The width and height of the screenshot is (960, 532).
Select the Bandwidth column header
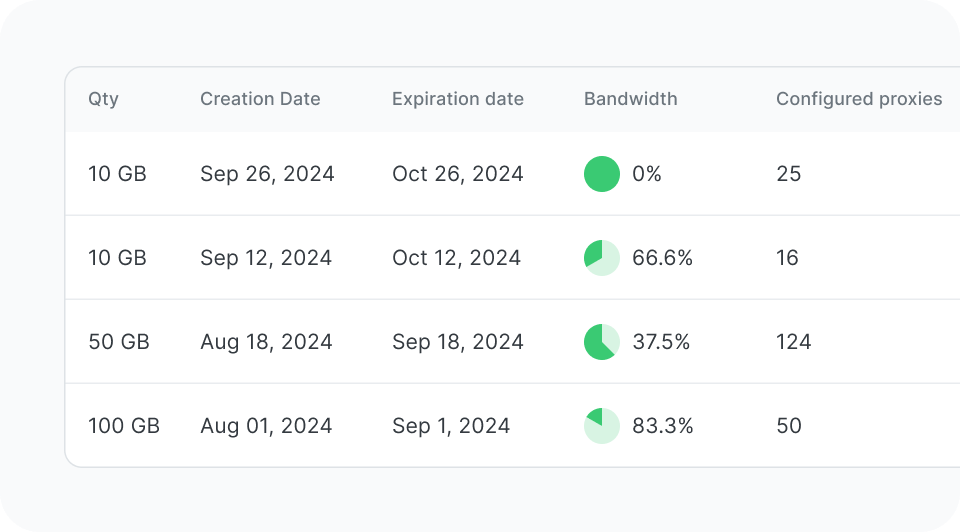pos(631,99)
